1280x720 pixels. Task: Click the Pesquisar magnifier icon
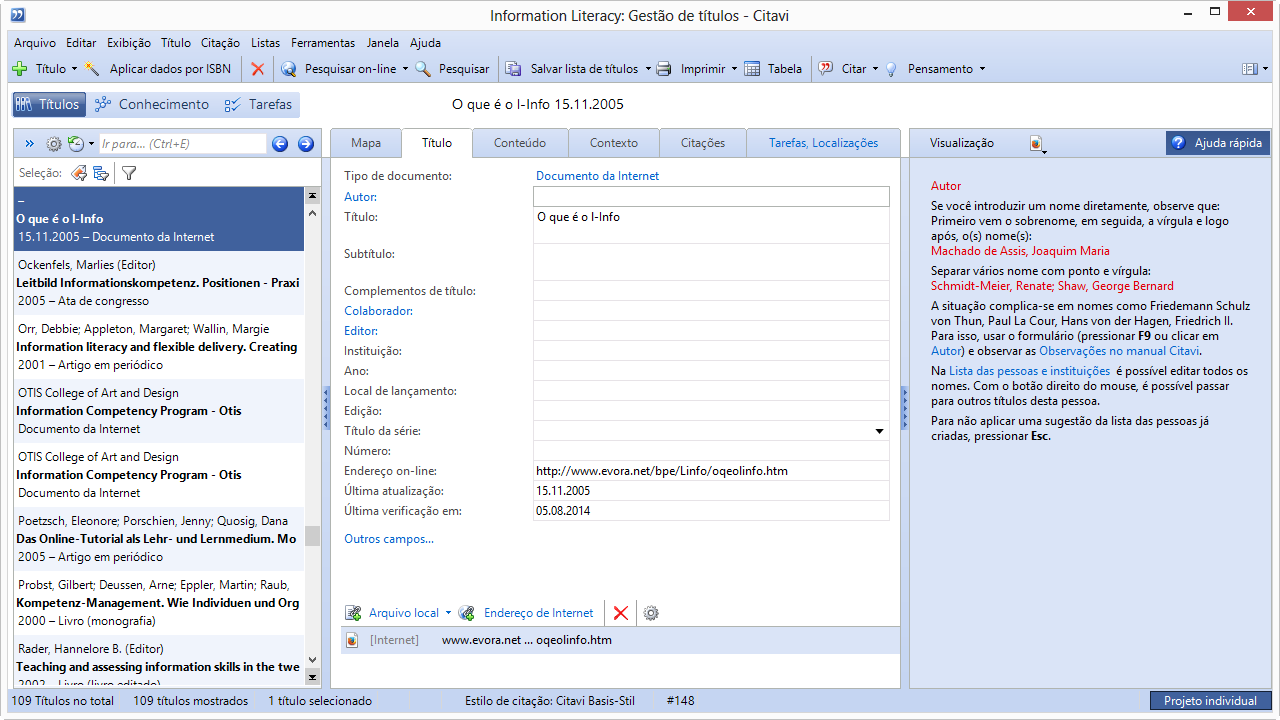(423, 69)
